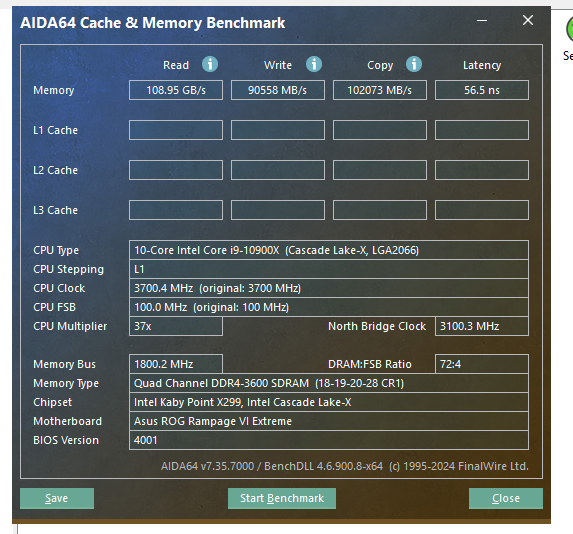Save the benchmark results

(x=57, y=498)
